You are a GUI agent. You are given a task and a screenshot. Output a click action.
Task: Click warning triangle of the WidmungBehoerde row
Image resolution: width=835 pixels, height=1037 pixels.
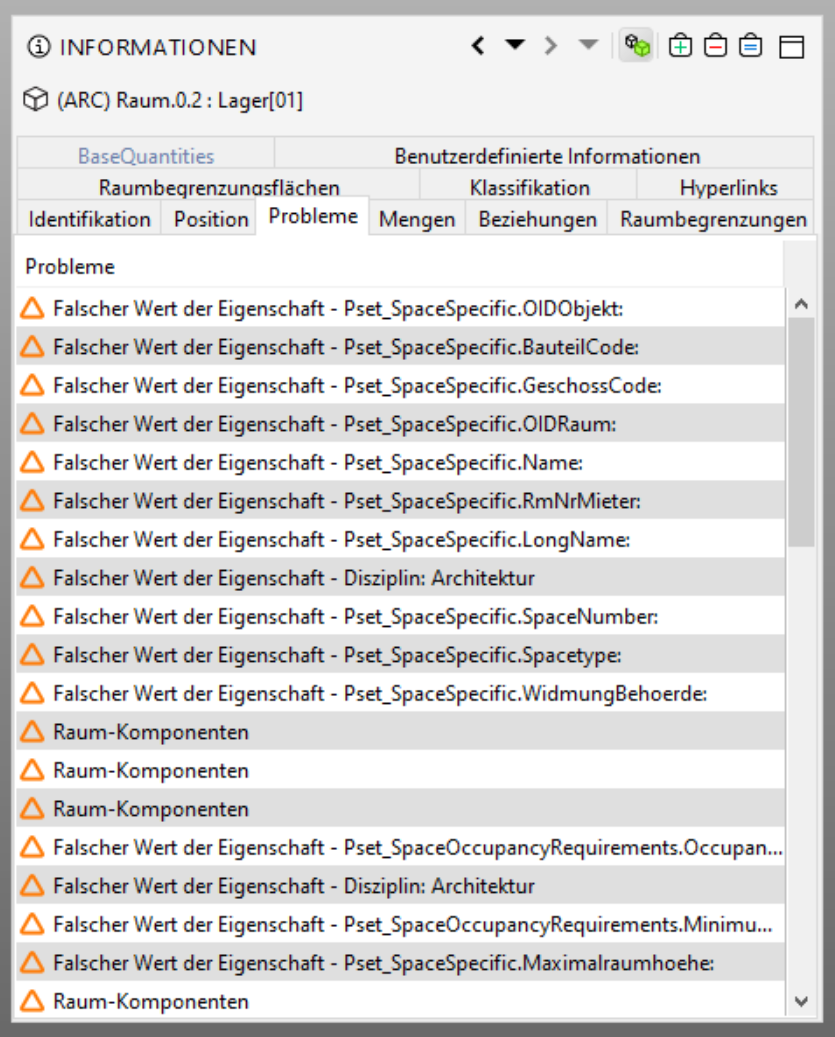32,693
